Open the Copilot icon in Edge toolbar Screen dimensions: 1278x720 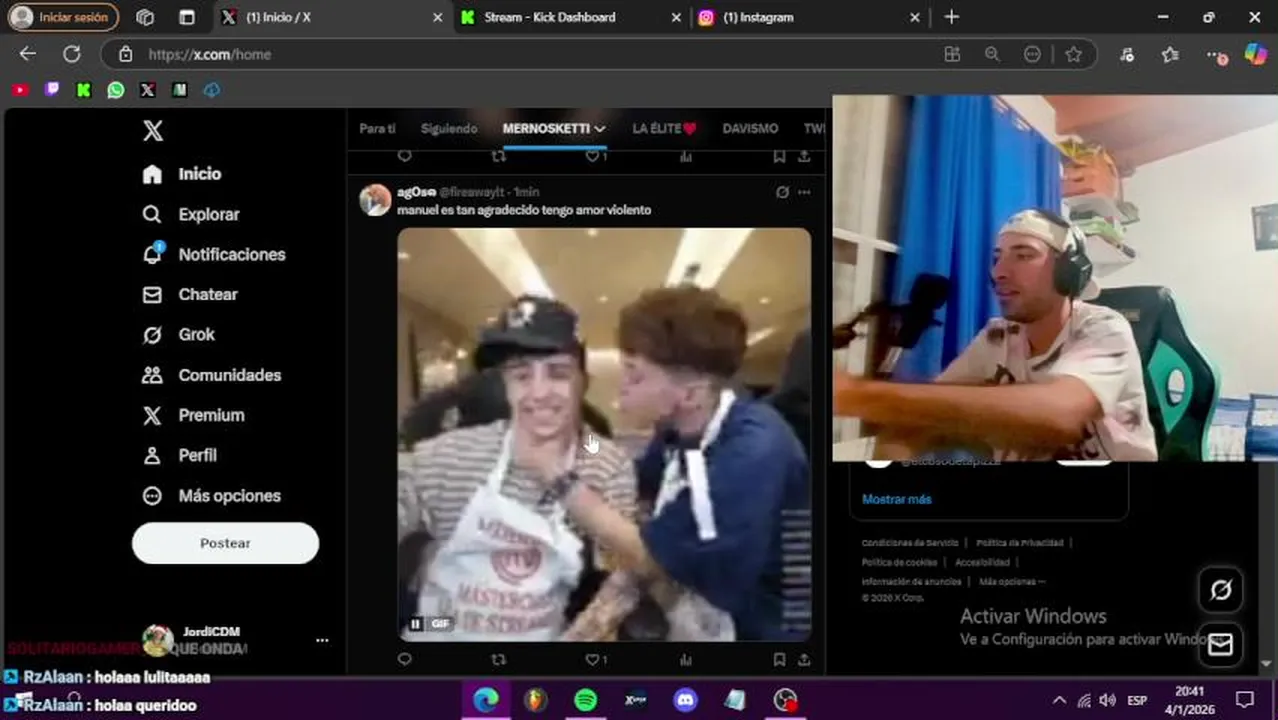click(1255, 54)
